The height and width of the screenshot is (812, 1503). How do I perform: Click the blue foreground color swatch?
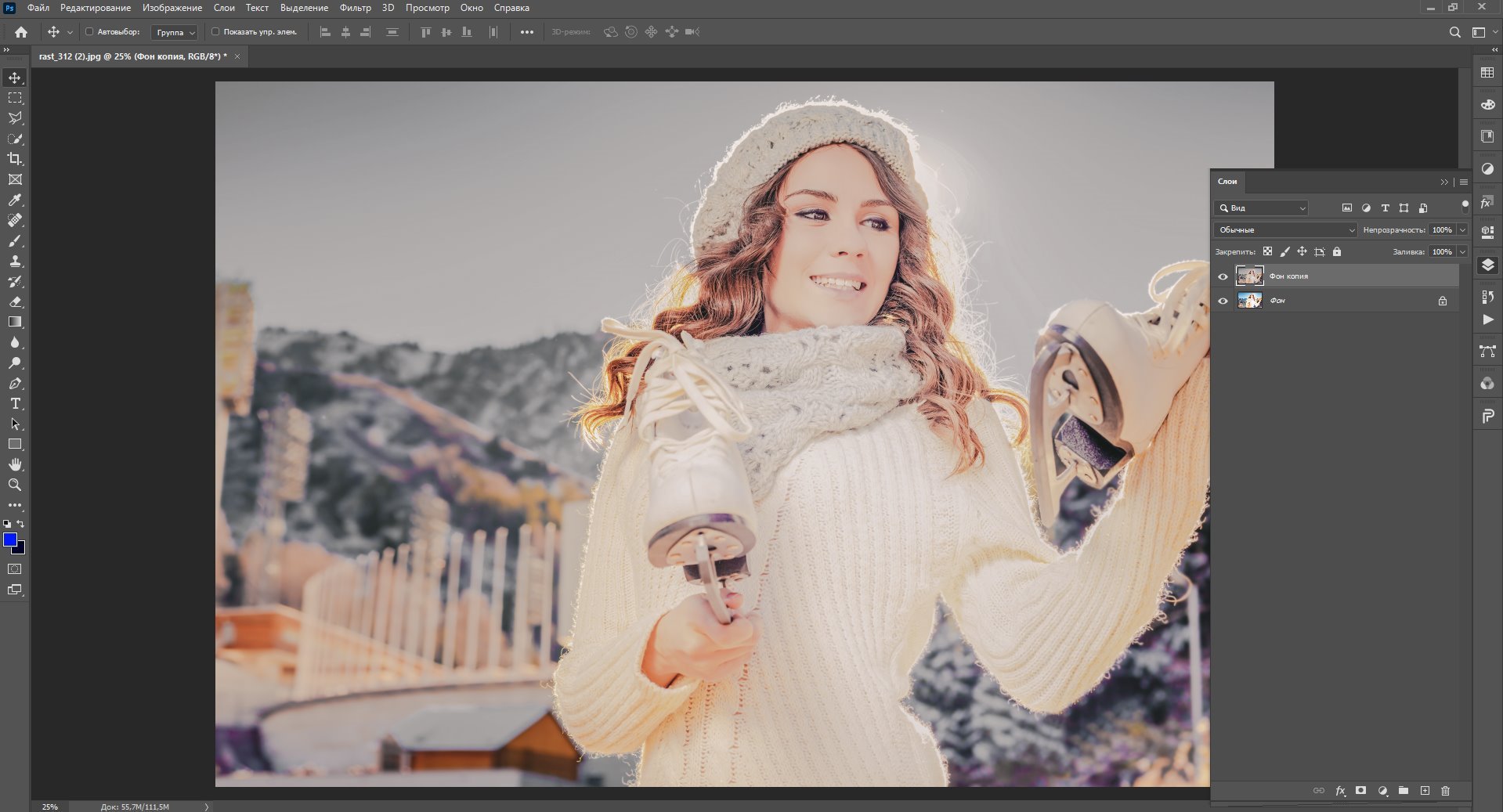[10, 540]
